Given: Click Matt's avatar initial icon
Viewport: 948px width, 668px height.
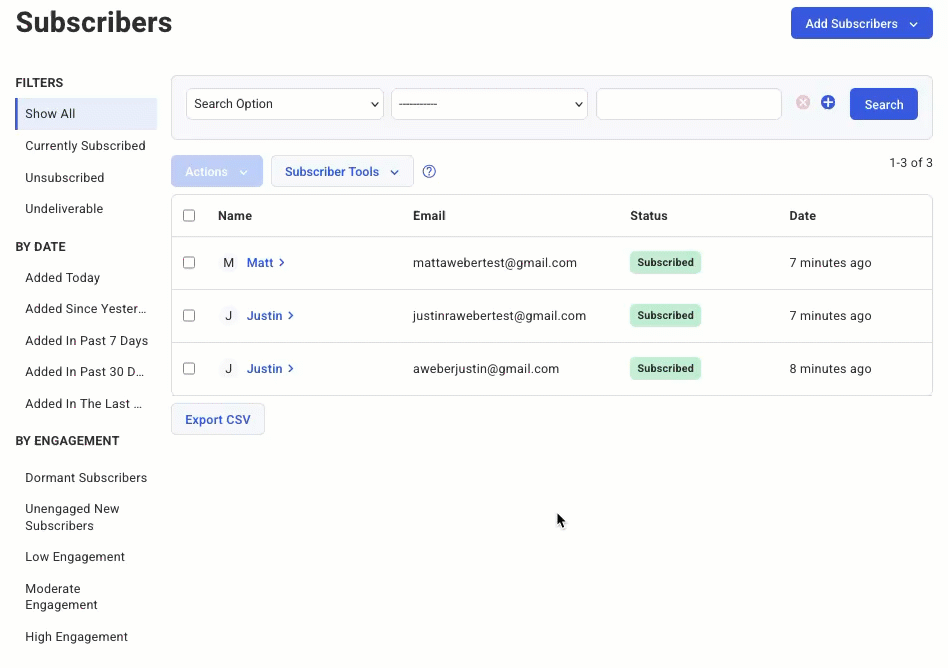Looking at the screenshot, I should [x=228, y=263].
